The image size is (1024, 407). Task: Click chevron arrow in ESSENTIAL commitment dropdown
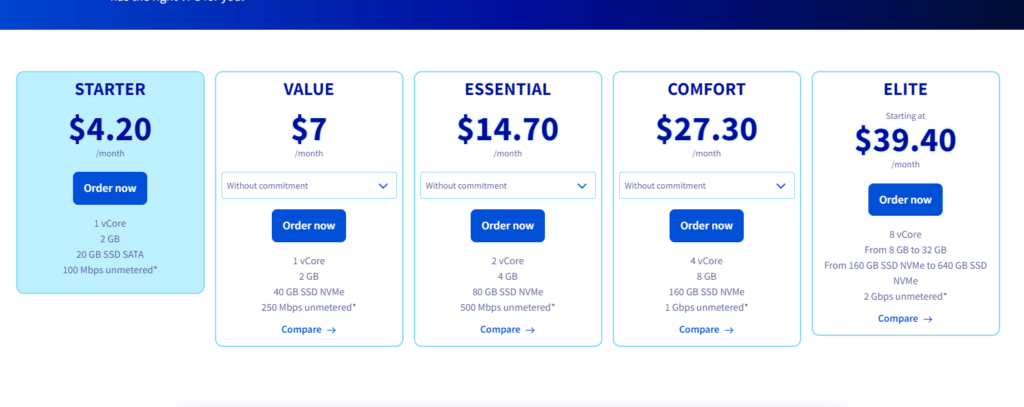coord(582,186)
